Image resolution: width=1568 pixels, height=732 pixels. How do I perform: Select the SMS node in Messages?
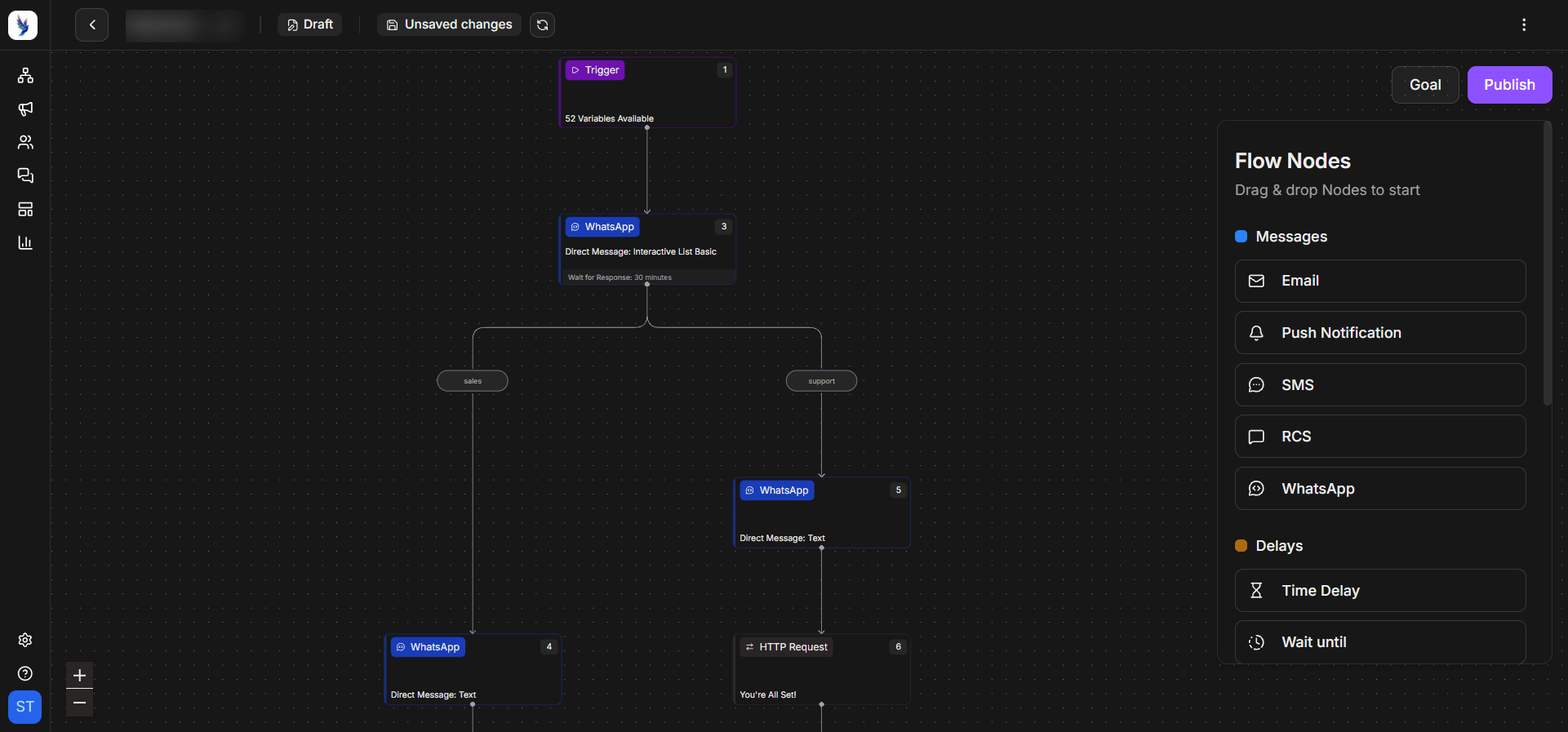(x=1380, y=384)
